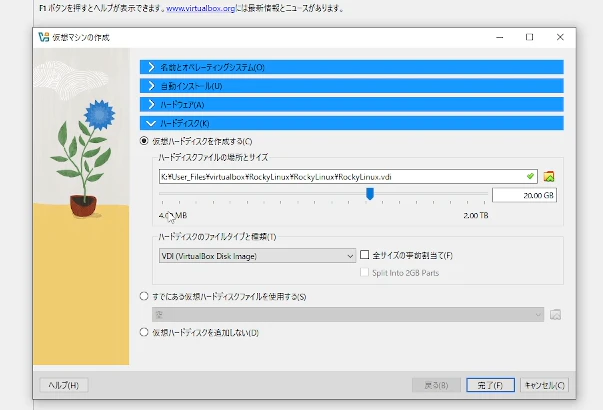This screenshot has height=410, width=603.
Task: Click the disk size slider handle
Action: point(370,194)
